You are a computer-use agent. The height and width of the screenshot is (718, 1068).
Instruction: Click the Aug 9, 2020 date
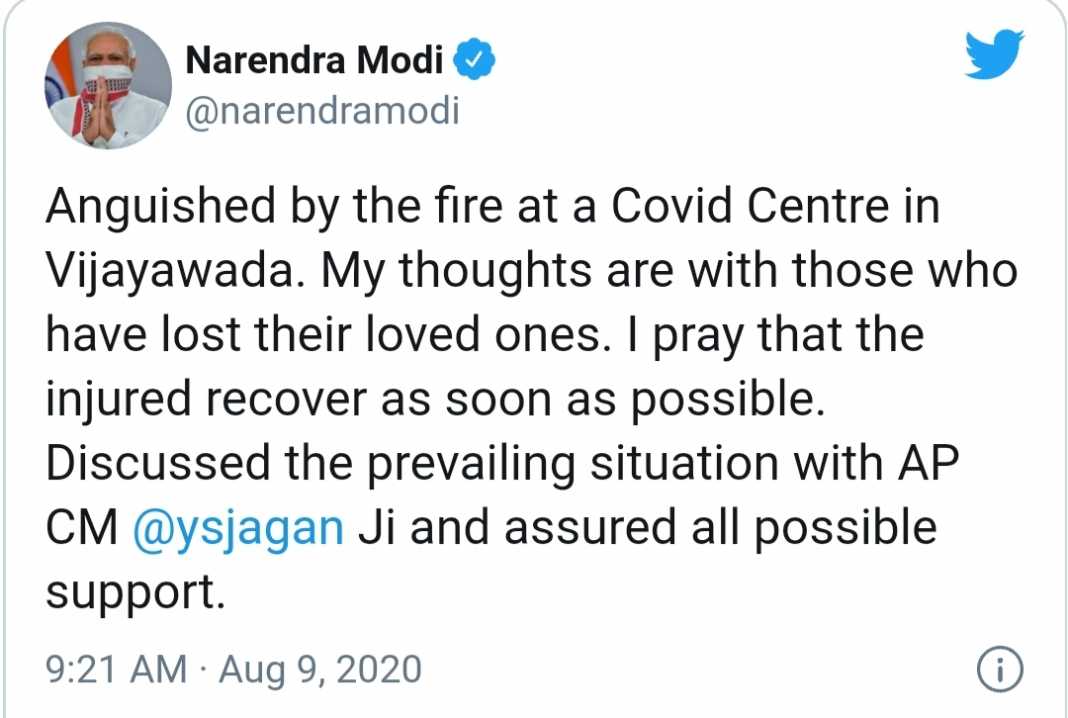click(x=320, y=670)
